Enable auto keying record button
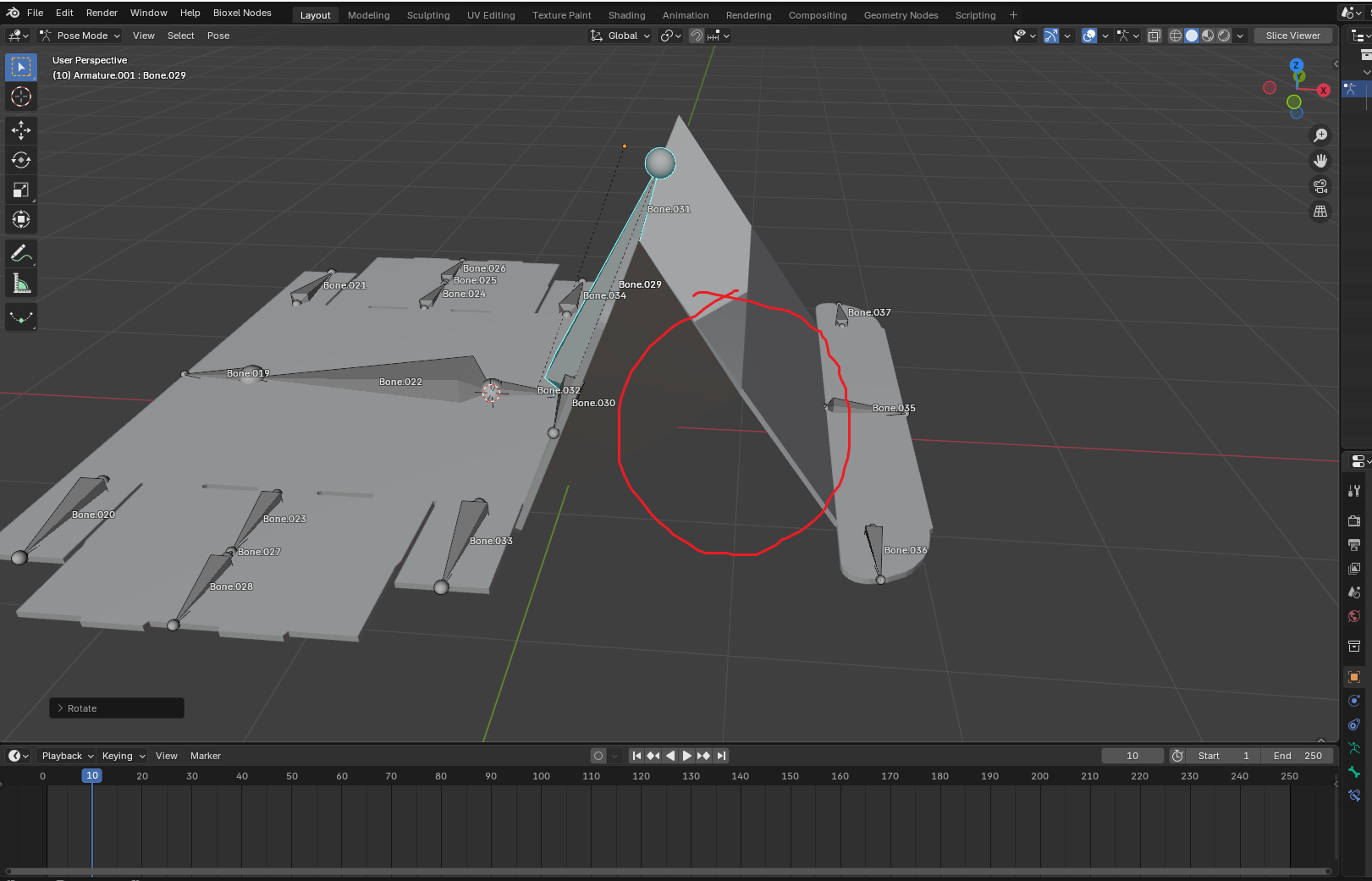 point(598,756)
